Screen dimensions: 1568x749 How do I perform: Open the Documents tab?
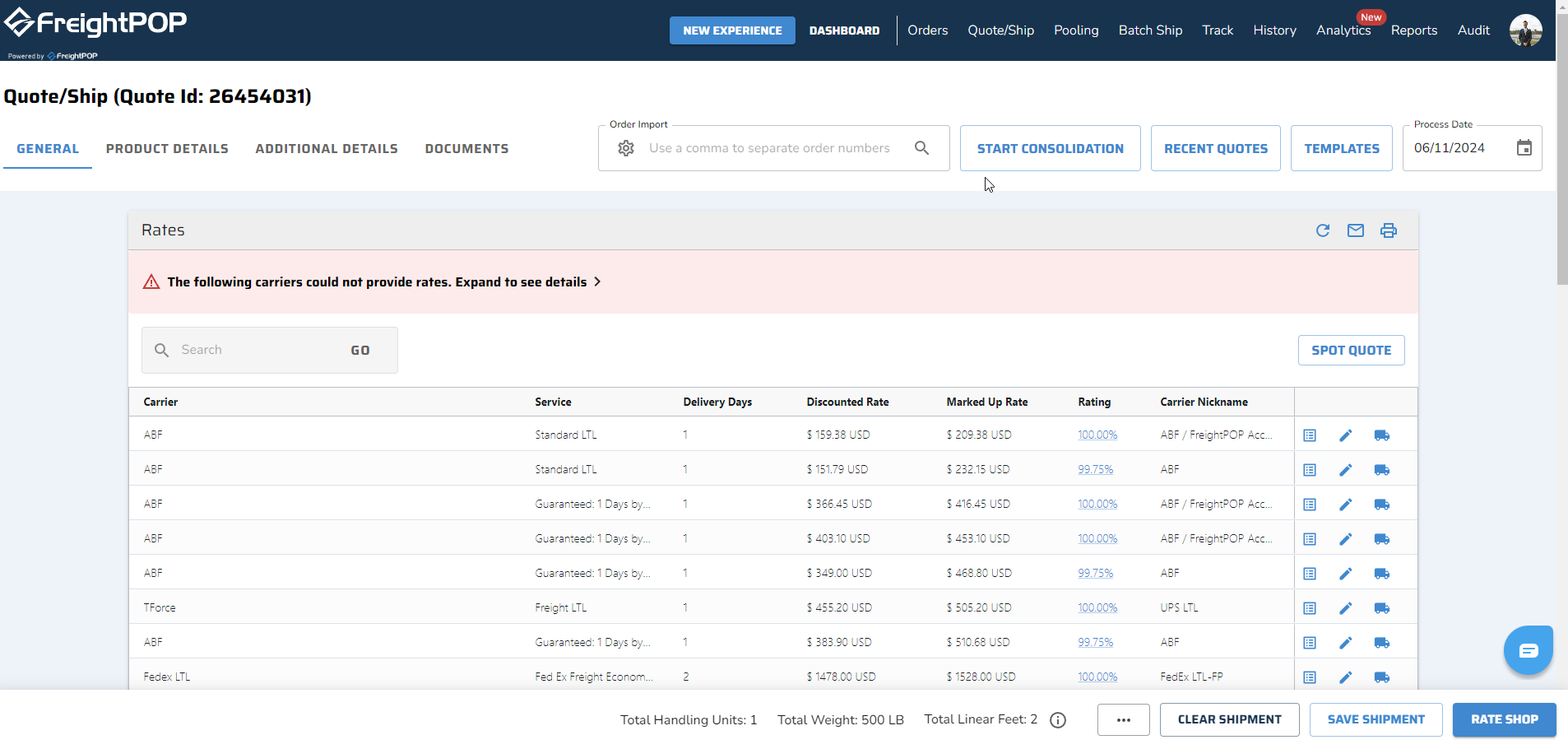pos(466,149)
